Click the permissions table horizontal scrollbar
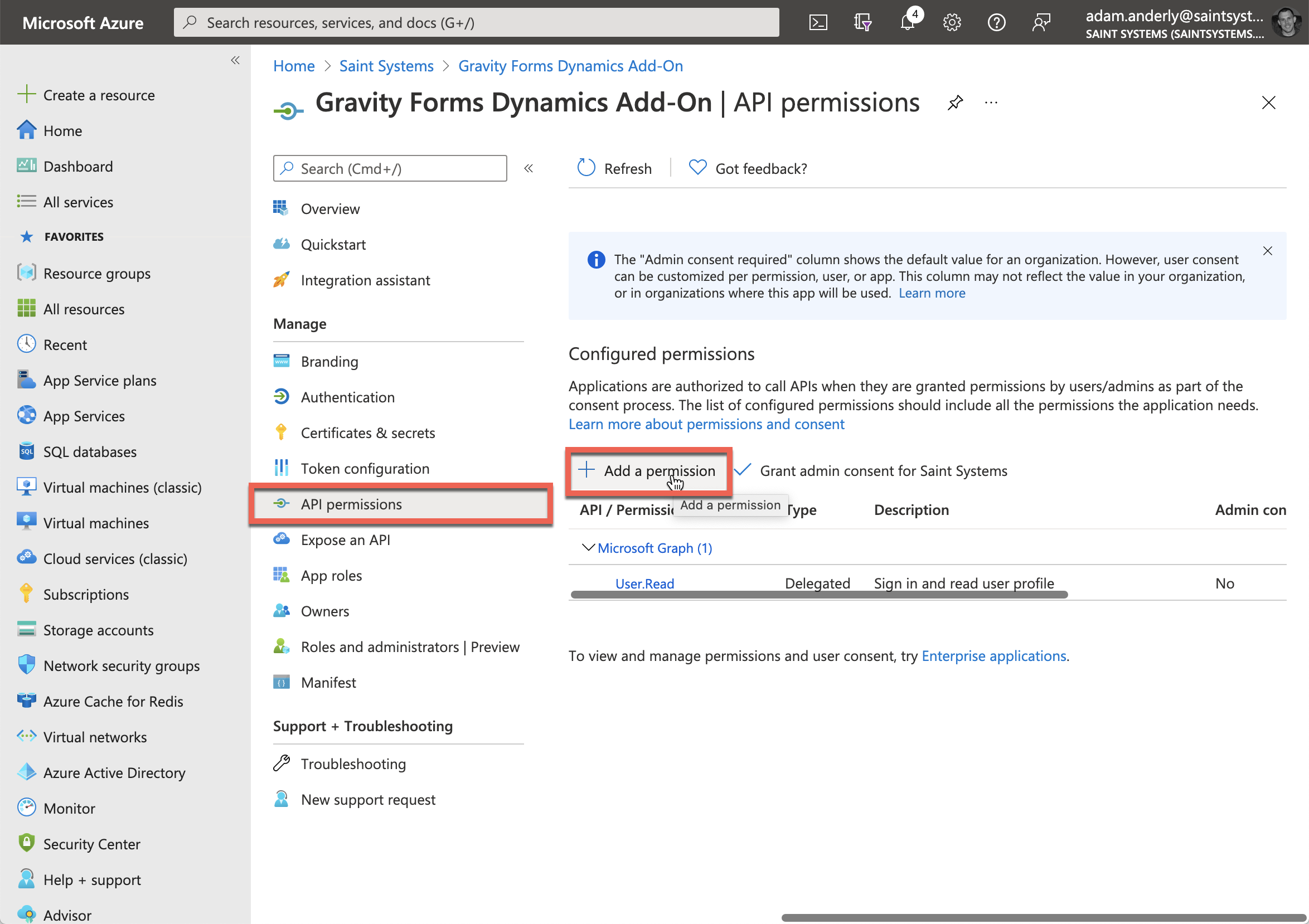 820,595
